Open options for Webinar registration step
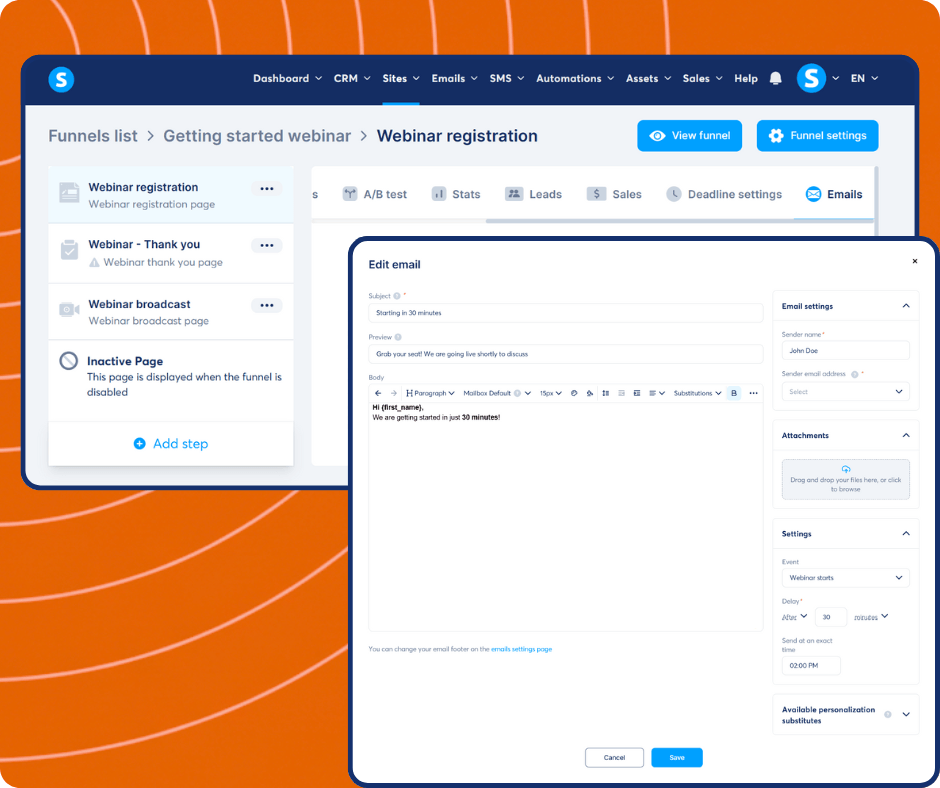 [x=267, y=188]
